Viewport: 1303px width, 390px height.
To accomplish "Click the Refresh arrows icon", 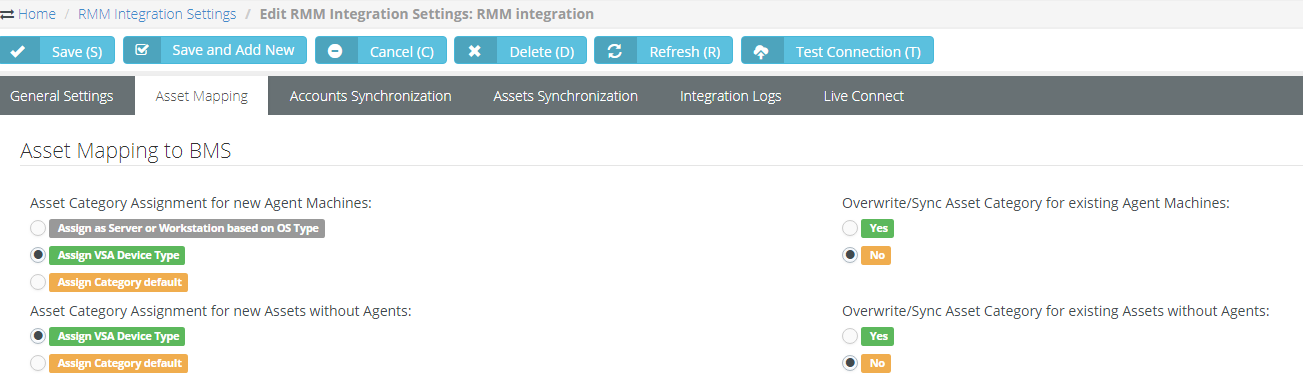I will tap(615, 51).
